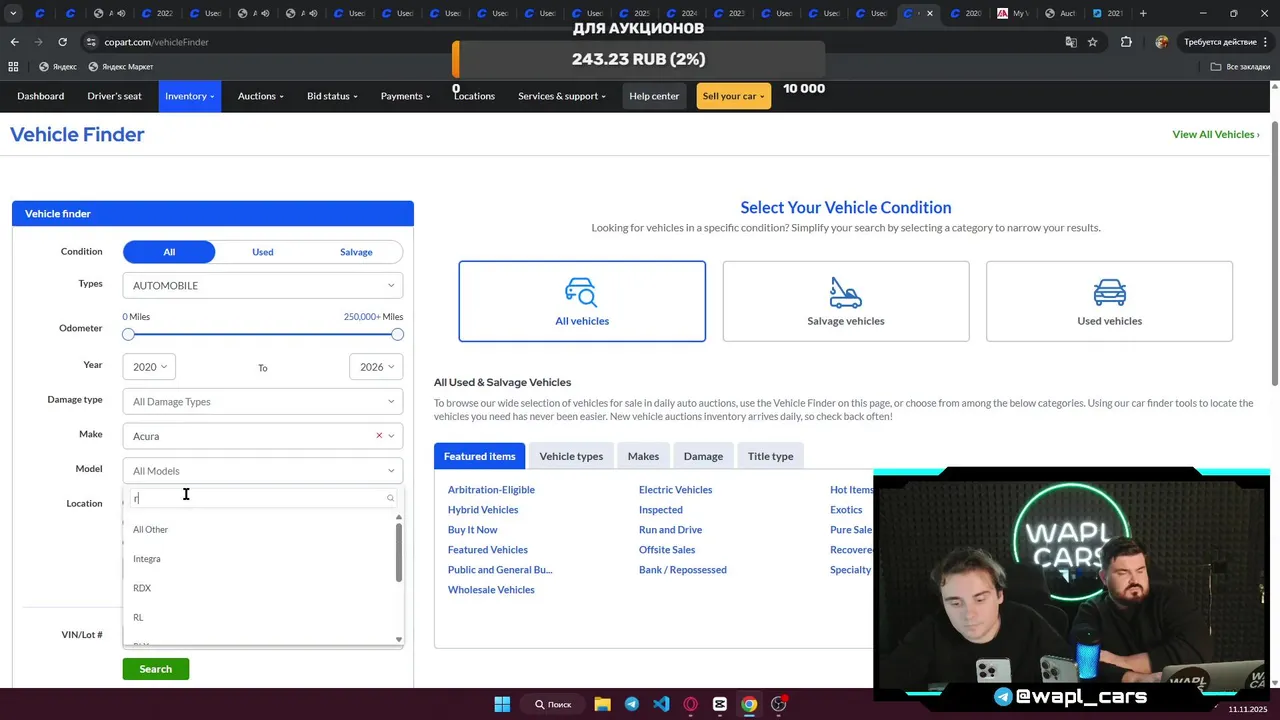The width and height of the screenshot is (1280, 720).
Task: Click the odometer minimum slider handle
Action: tap(128, 334)
